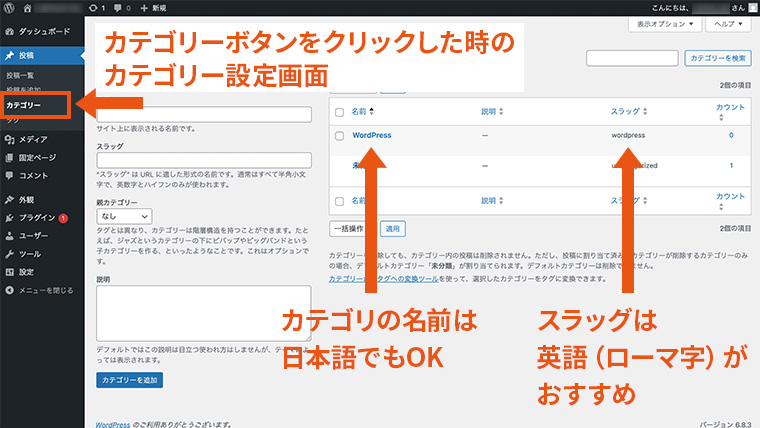Click the プラグイン plug icon
Image resolution: width=760 pixels, height=428 pixels.
(9, 218)
